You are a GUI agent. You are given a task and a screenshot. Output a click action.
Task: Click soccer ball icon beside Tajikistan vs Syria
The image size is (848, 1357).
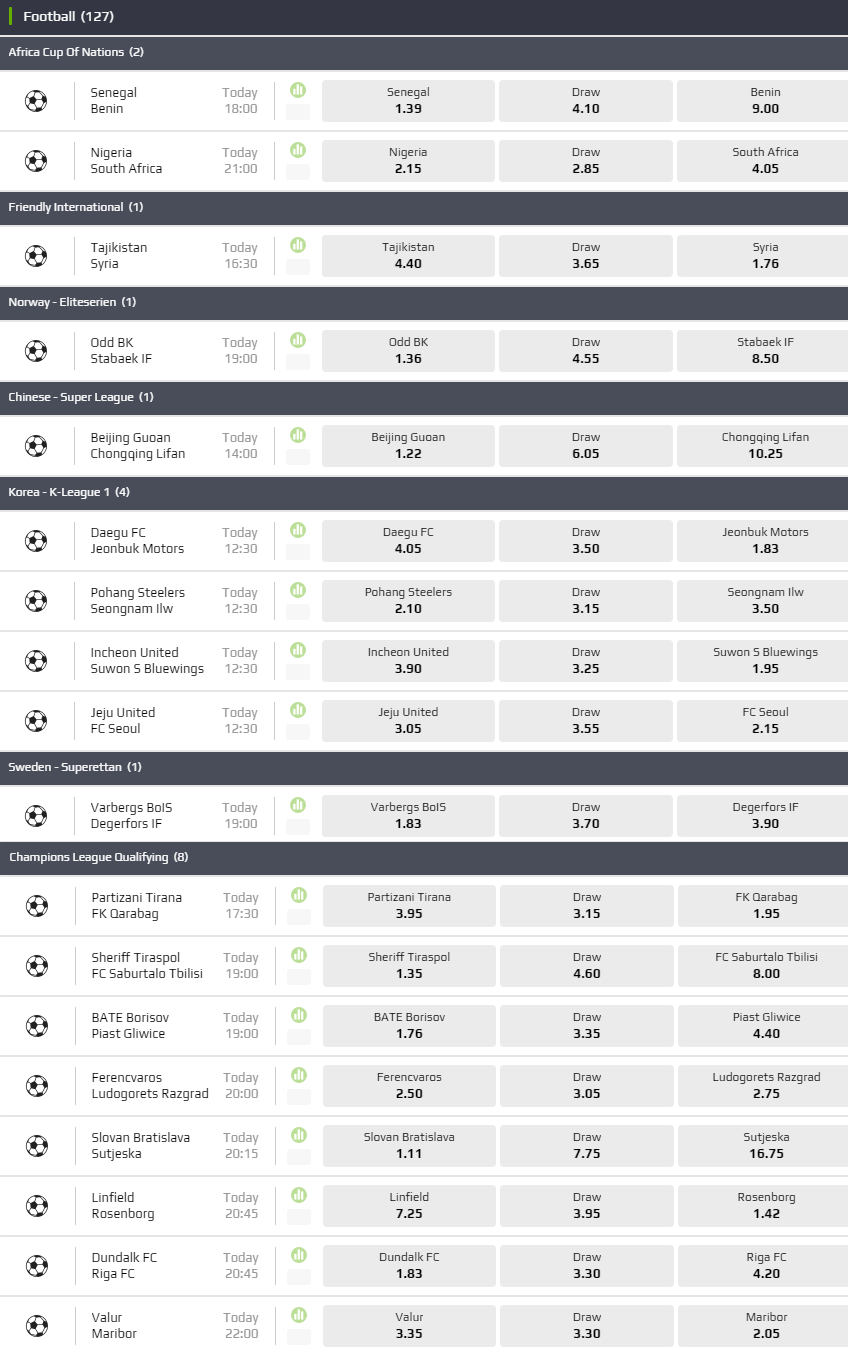[36, 256]
